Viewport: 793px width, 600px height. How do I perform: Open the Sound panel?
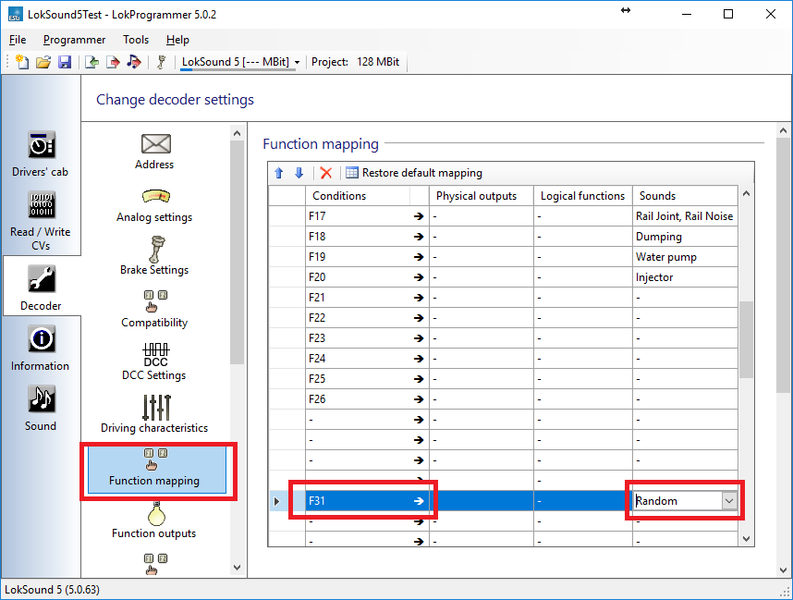click(x=40, y=409)
